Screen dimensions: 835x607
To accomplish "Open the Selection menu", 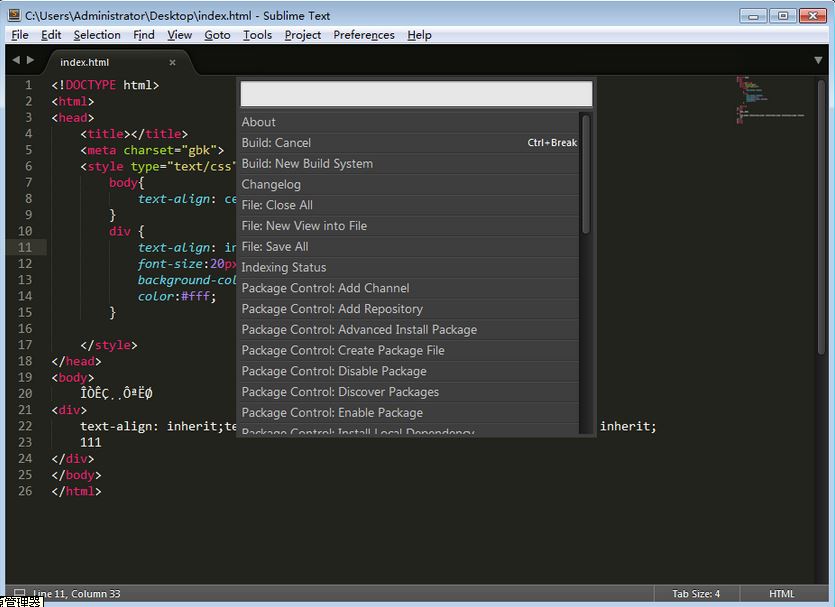I will (97, 35).
